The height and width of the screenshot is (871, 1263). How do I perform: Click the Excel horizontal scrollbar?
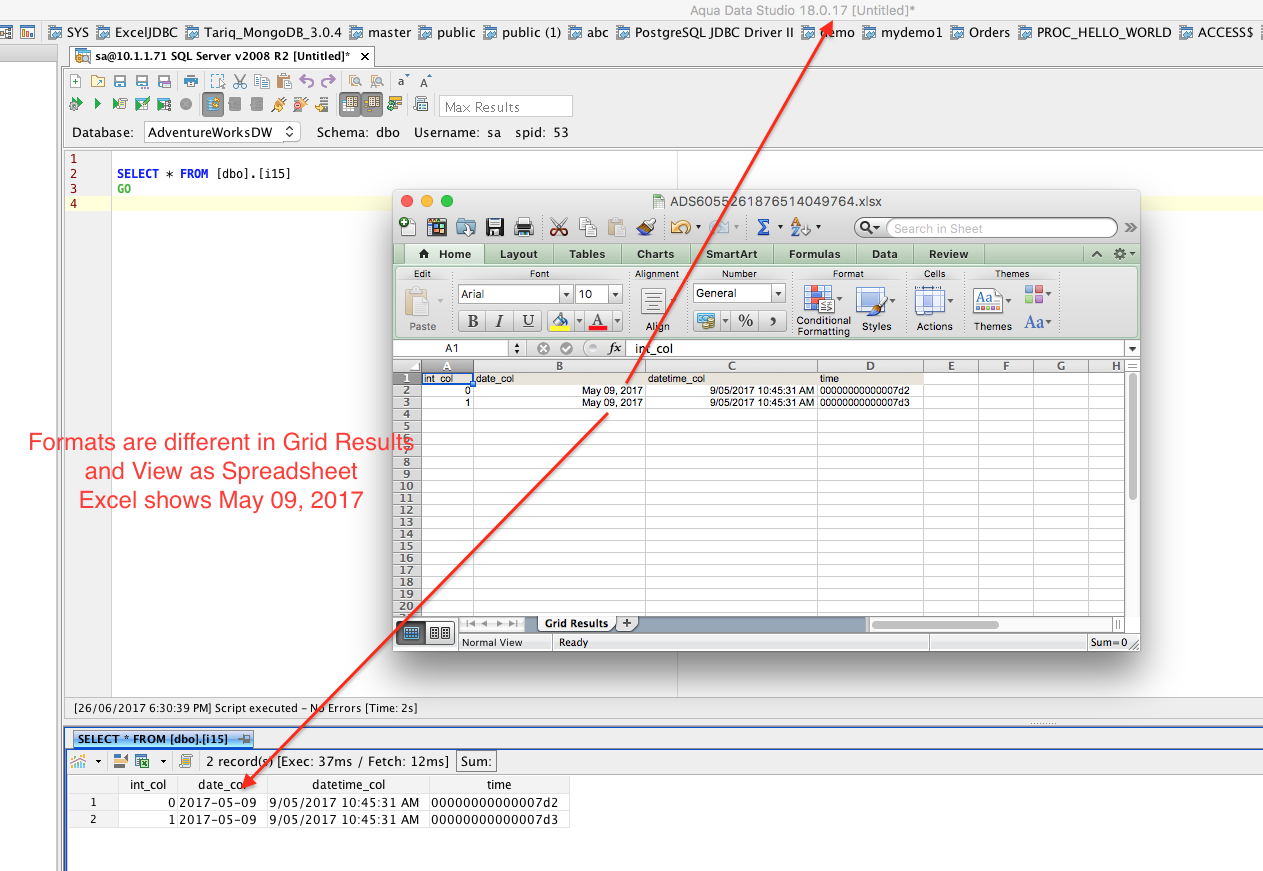coord(935,625)
